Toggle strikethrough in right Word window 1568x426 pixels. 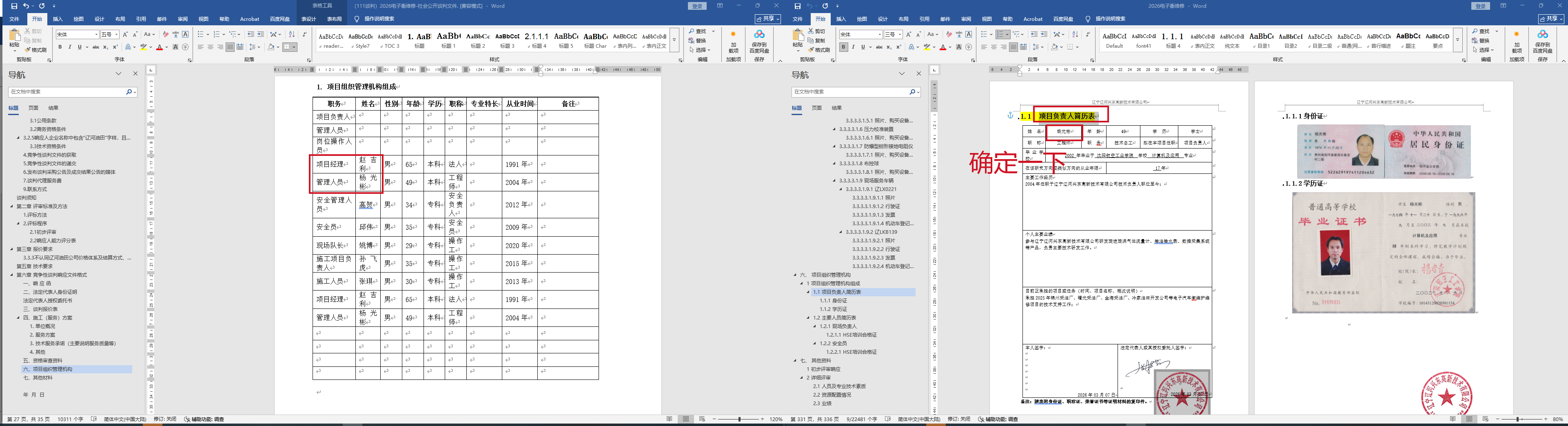tap(879, 47)
